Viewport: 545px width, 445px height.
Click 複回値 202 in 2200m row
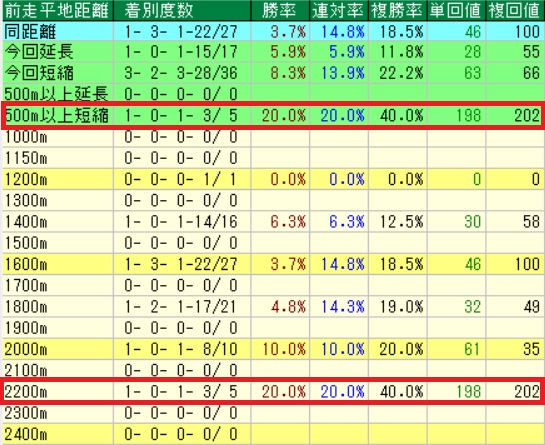527,392
